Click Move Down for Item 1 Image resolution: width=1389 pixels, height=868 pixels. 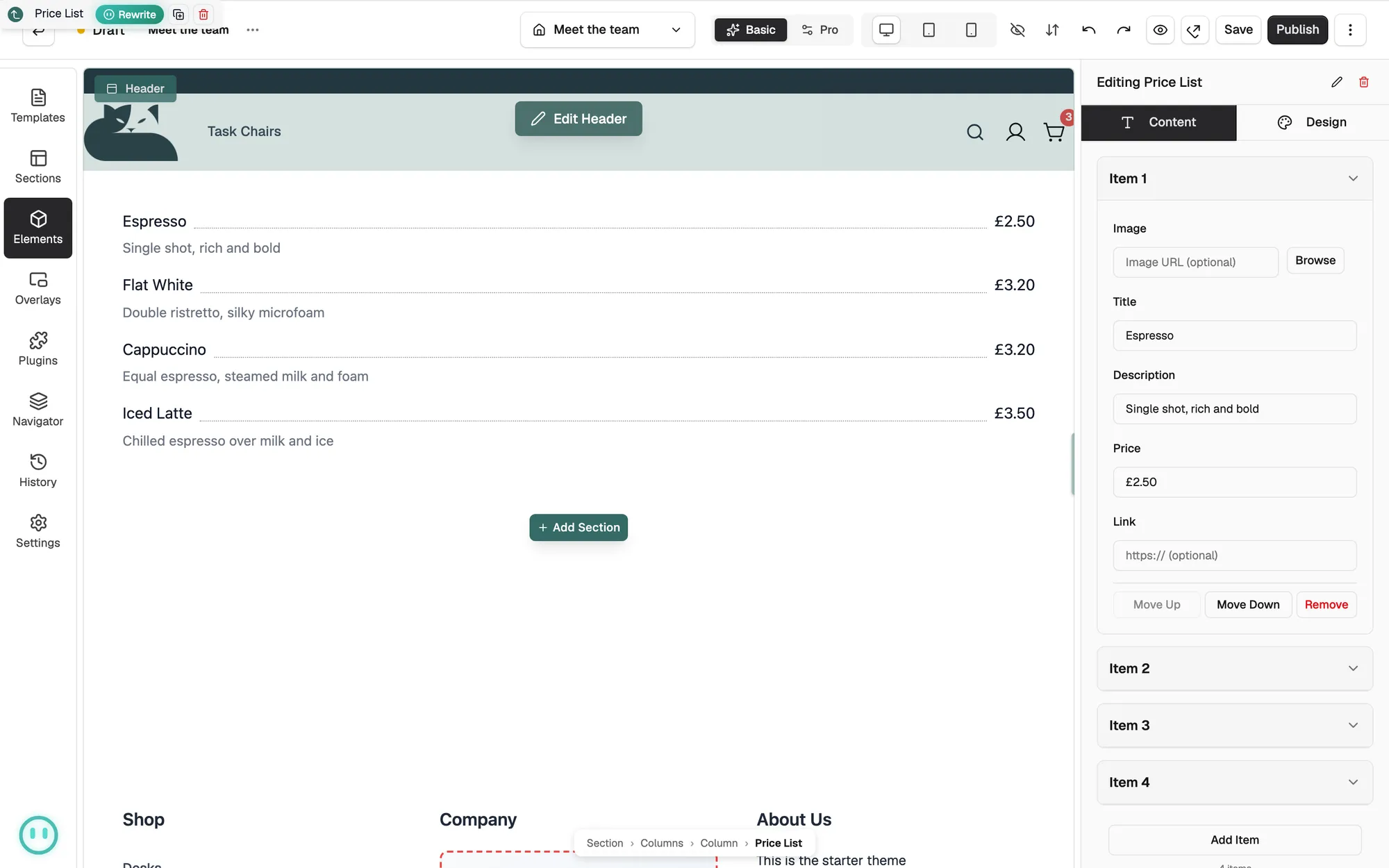click(1248, 604)
